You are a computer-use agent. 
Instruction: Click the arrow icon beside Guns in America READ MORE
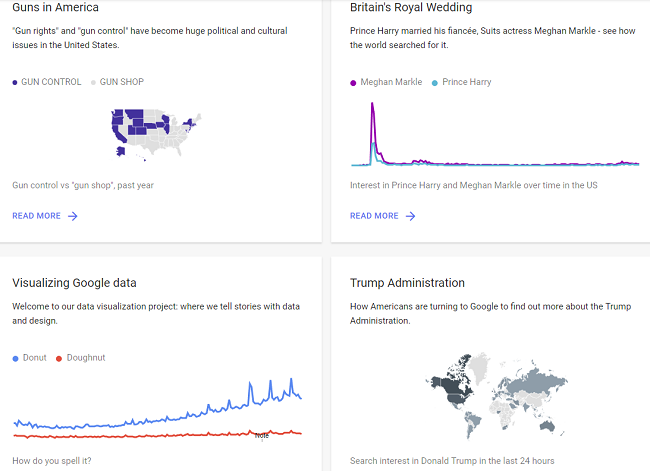pos(73,216)
